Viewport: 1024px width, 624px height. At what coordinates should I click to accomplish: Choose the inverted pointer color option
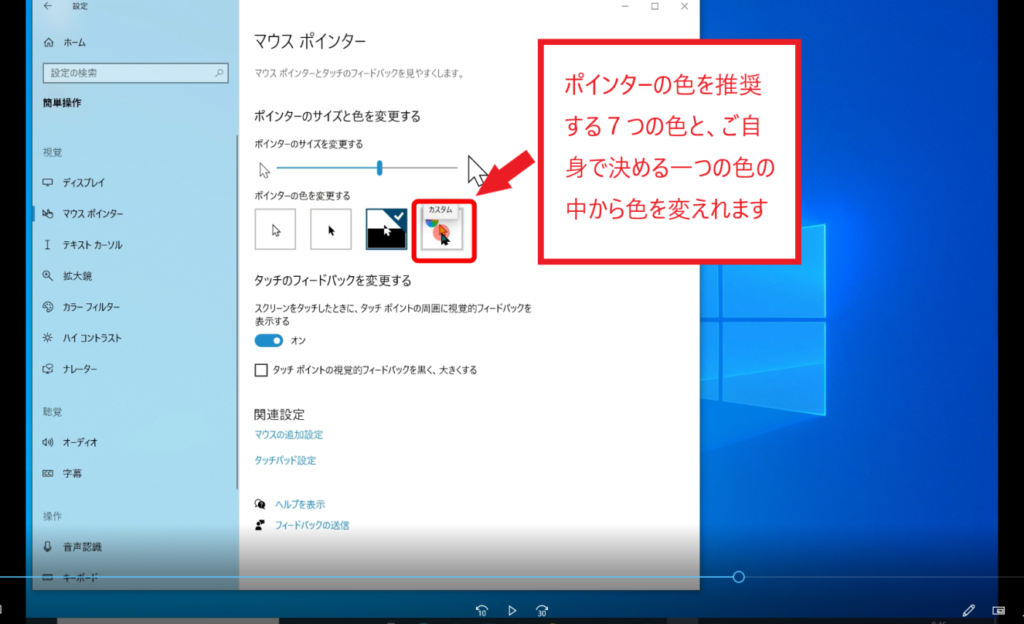[x=386, y=229]
